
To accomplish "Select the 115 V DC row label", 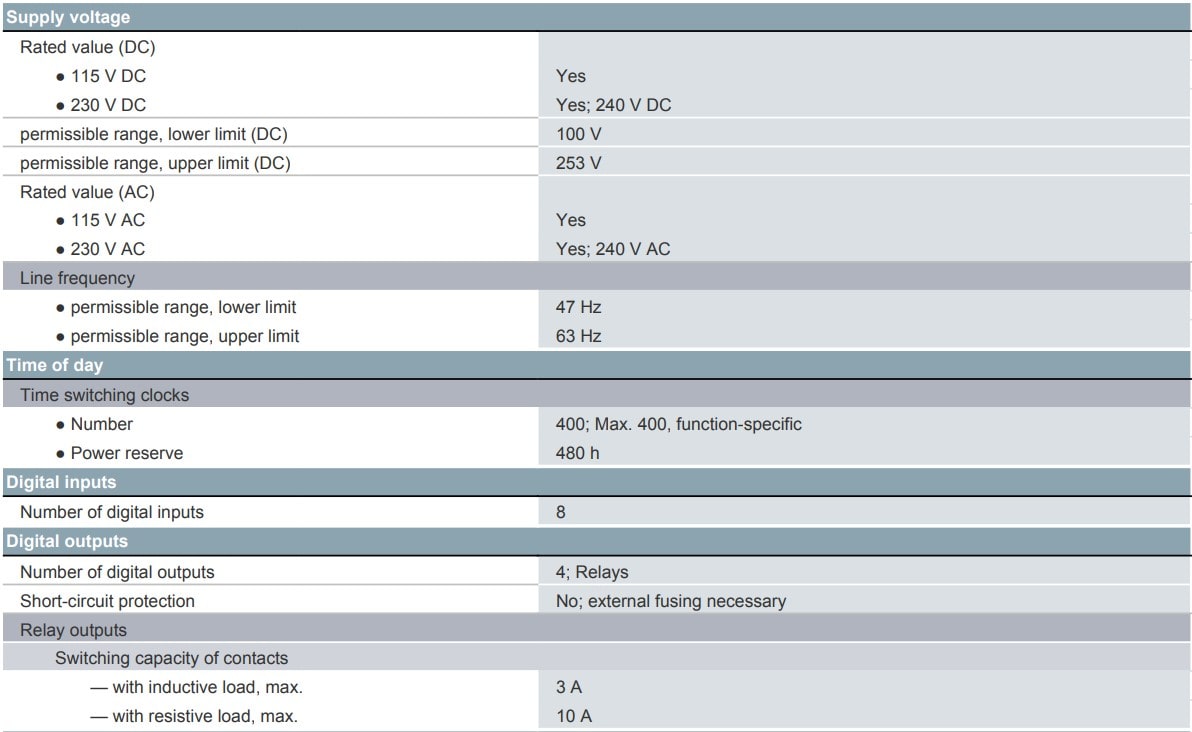I will coord(108,76).
